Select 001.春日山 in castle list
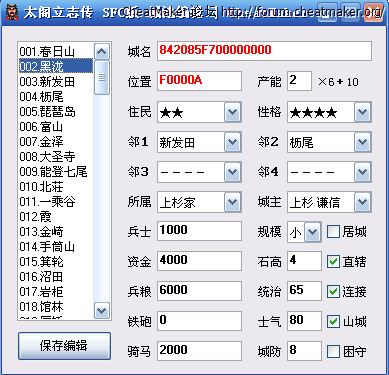The width and height of the screenshot is (389, 375). (56, 51)
